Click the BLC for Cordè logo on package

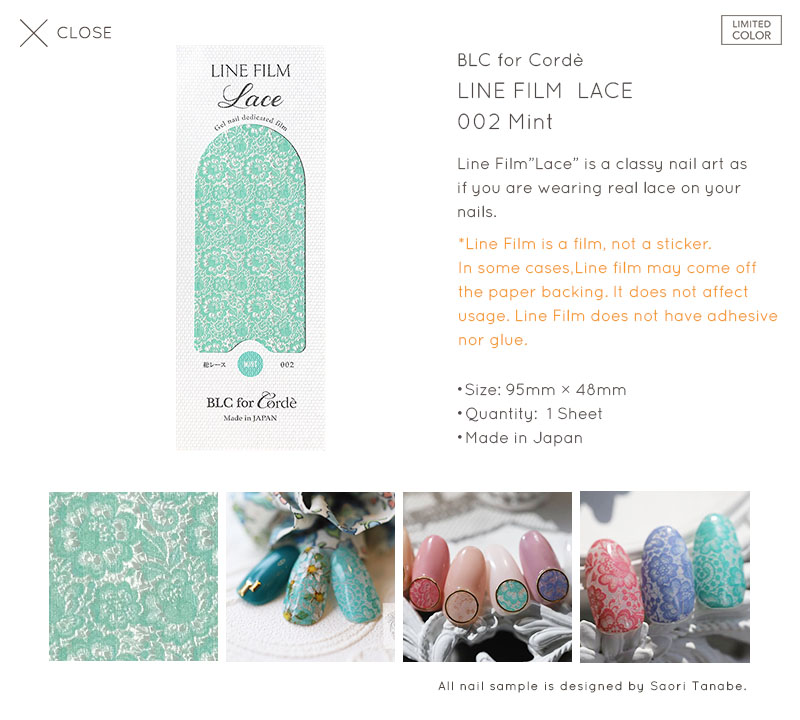click(251, 402)
